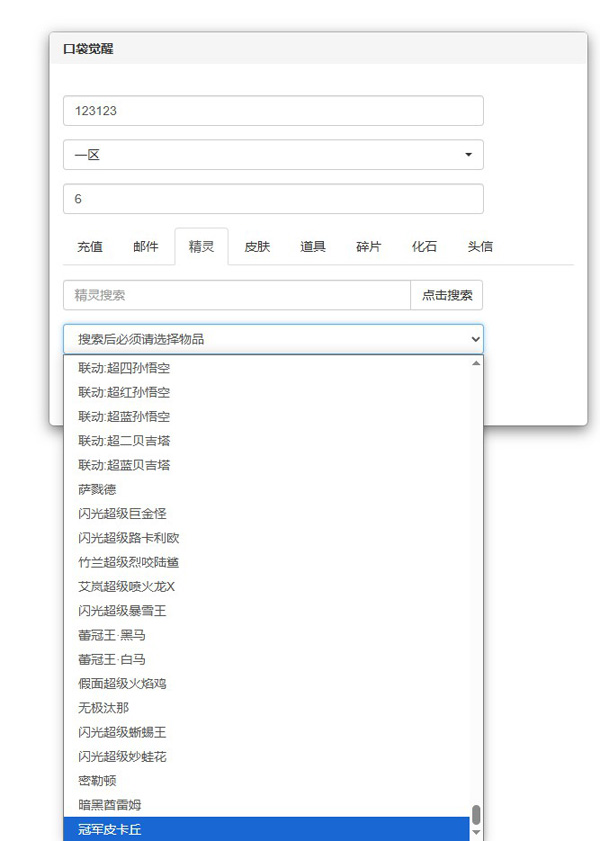Pick 闪光超级蜥蜴王 option
The image size is (600, 841).
tap(266, 732)
